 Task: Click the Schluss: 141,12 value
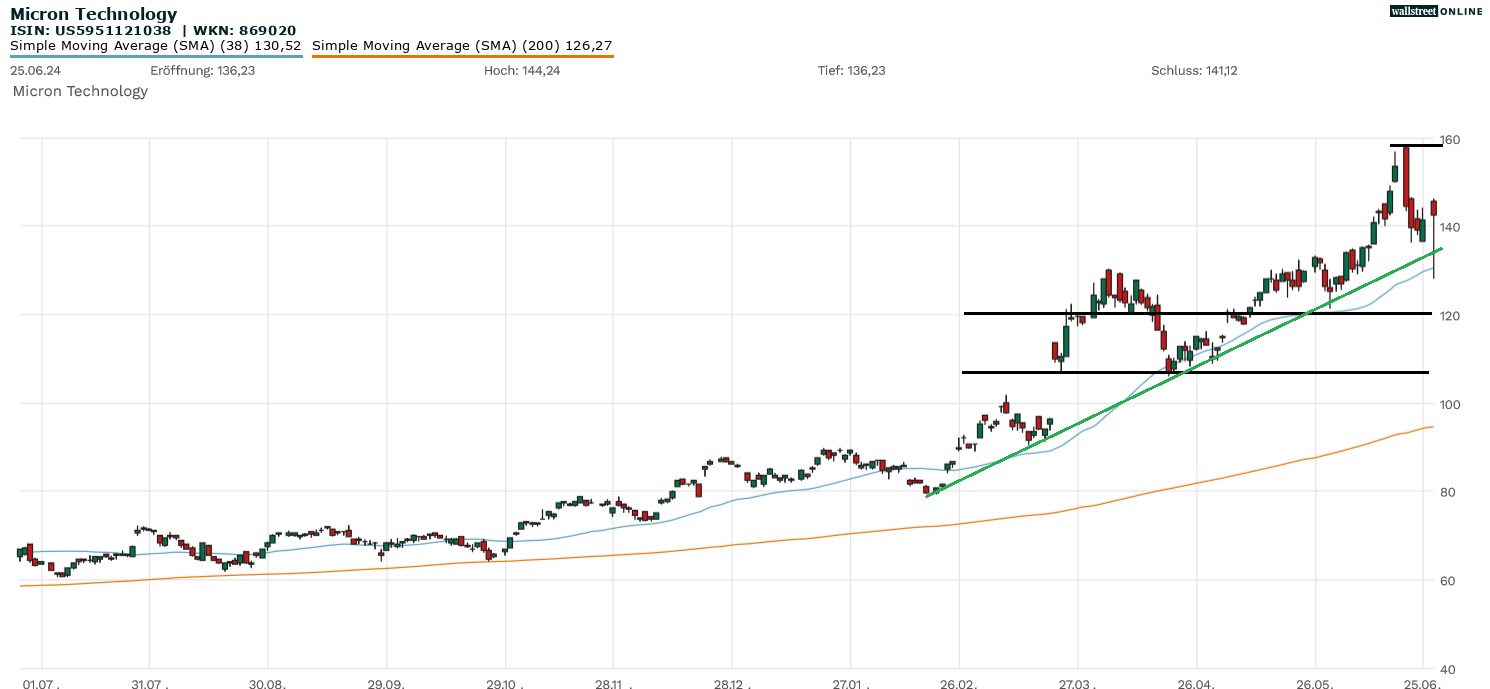(1194, 71)
